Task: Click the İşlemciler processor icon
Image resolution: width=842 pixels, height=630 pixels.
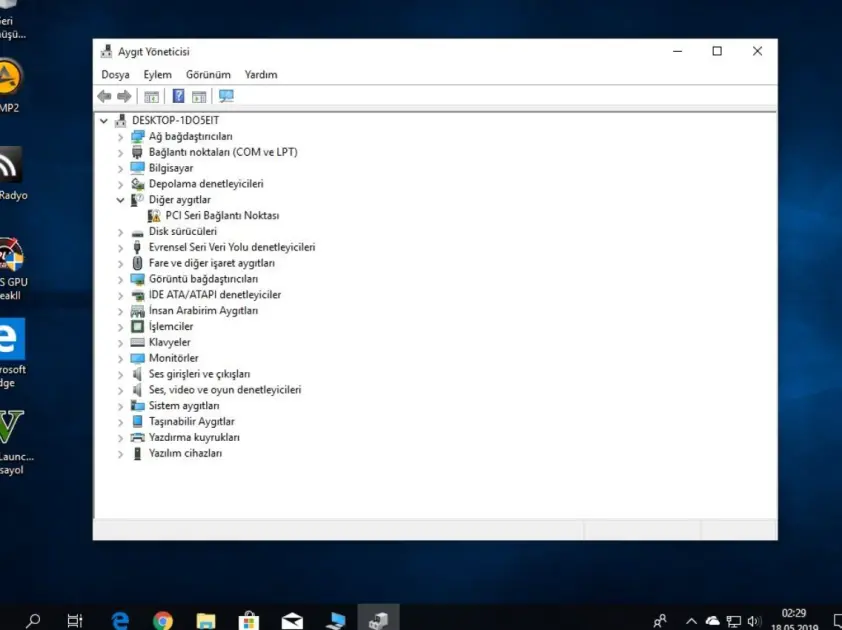Action: click(137, 326)
